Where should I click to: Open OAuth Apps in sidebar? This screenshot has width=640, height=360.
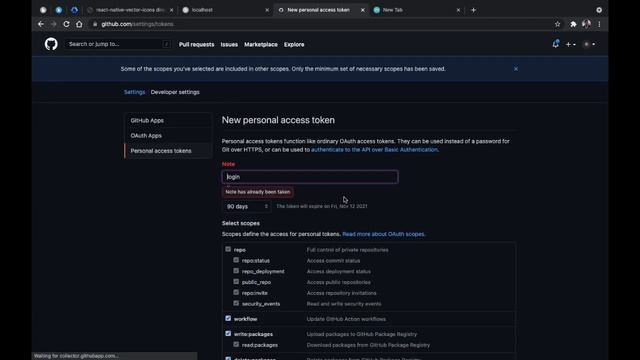point(168,136)
